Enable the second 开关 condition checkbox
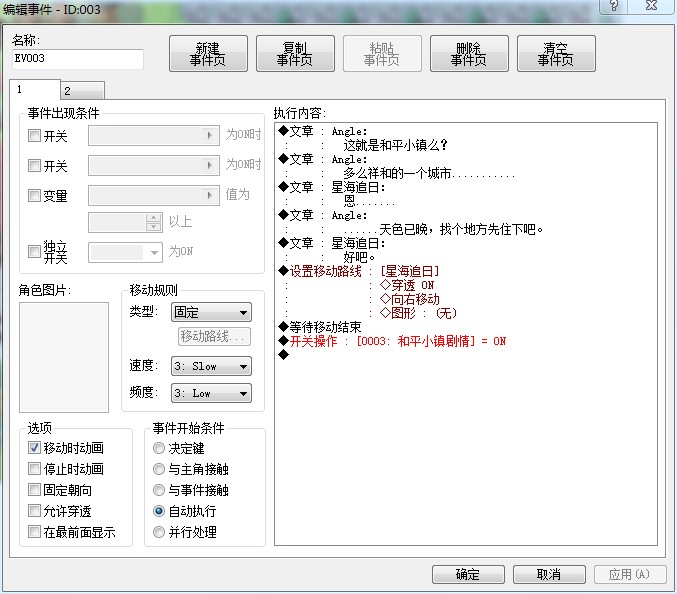The width and height of the screenshot is (677, 594). point(34,165)
